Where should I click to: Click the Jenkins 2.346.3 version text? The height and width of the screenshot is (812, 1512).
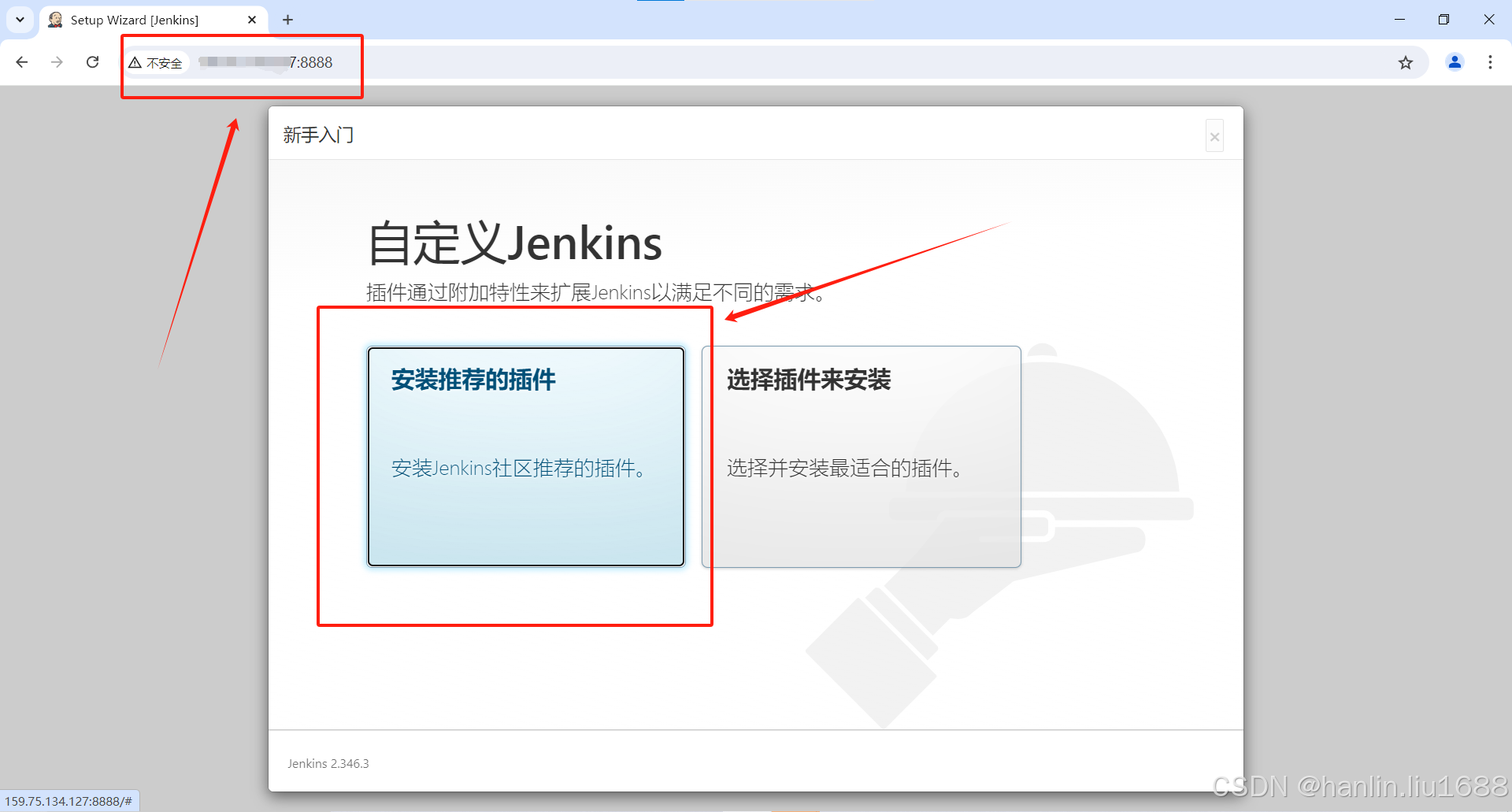pos(328,763)
